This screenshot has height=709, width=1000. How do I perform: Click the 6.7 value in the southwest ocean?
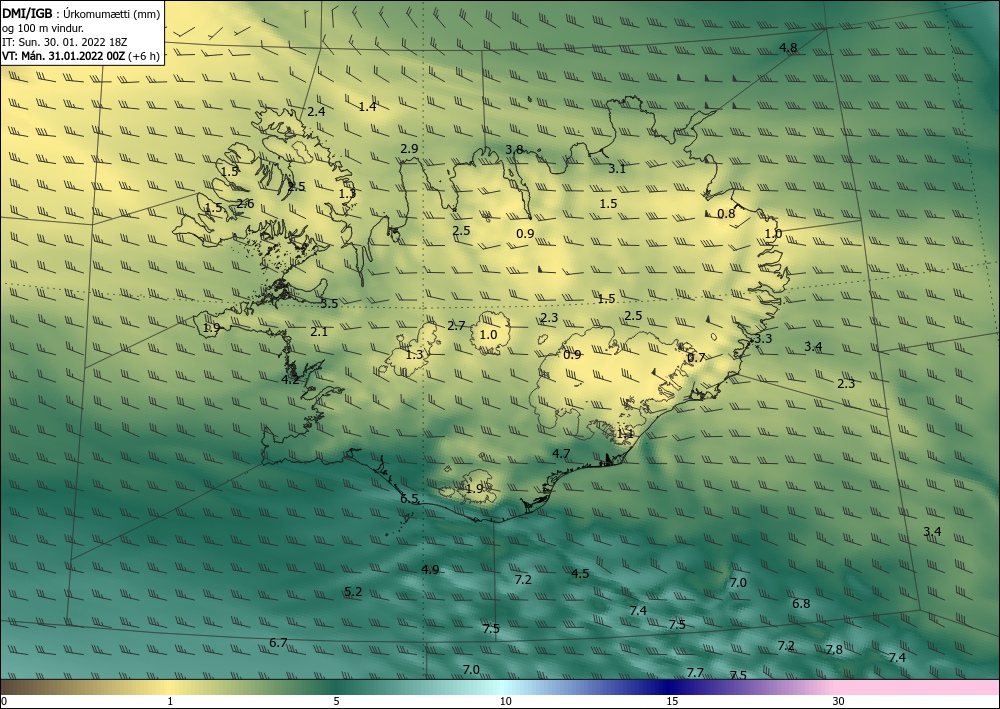[x=278, y=643]
